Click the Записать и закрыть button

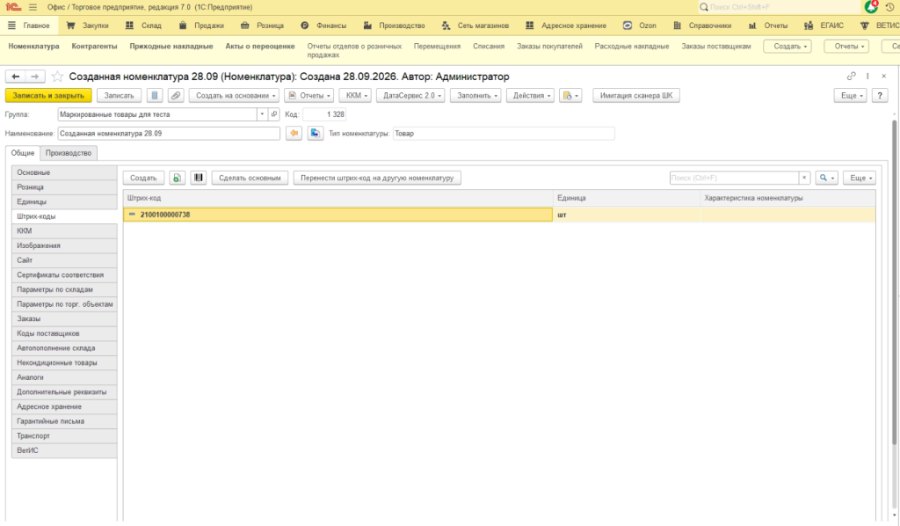[x=48, y=95]
